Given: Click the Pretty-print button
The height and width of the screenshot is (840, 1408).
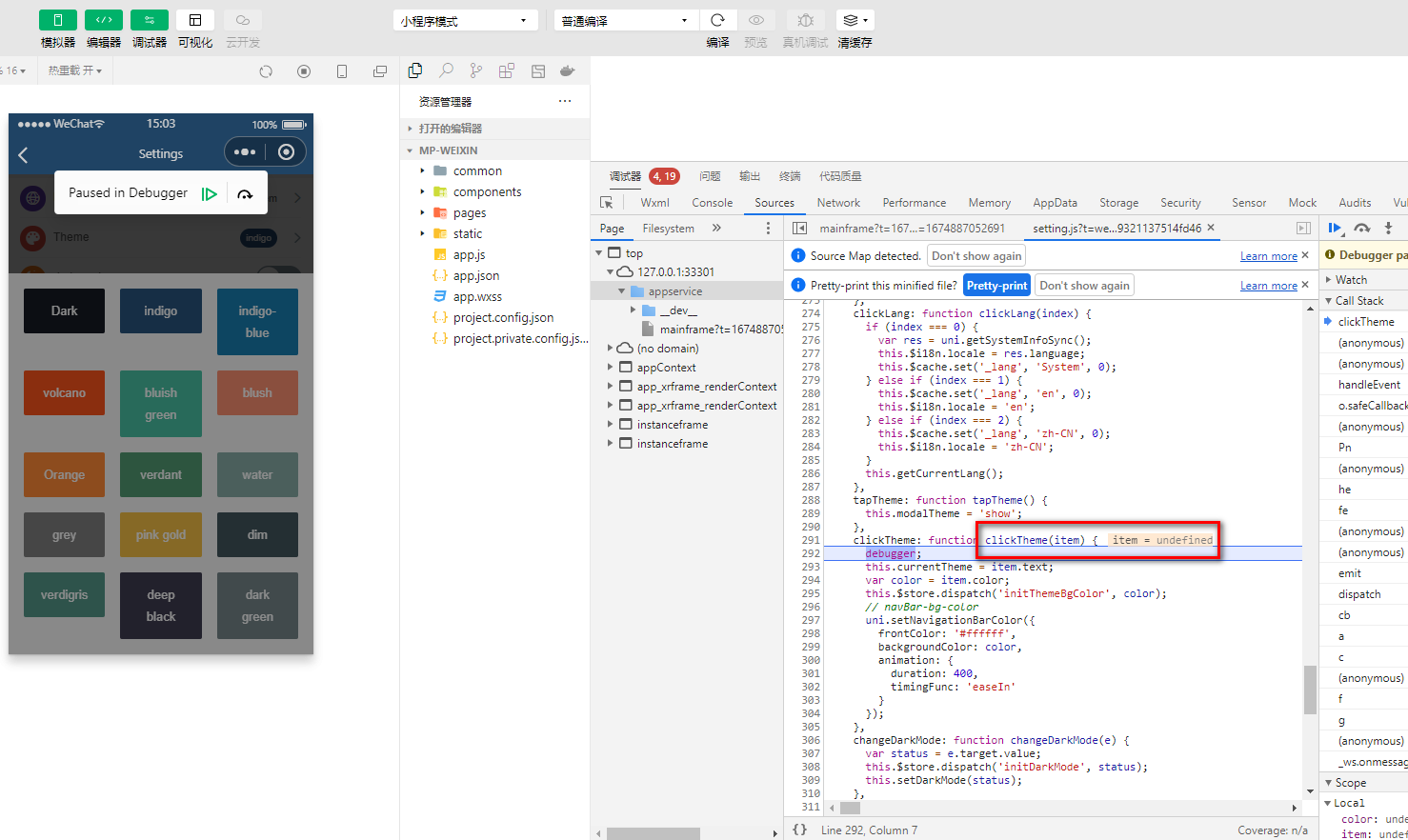Looking at the screenshot, I should [996, 285].
